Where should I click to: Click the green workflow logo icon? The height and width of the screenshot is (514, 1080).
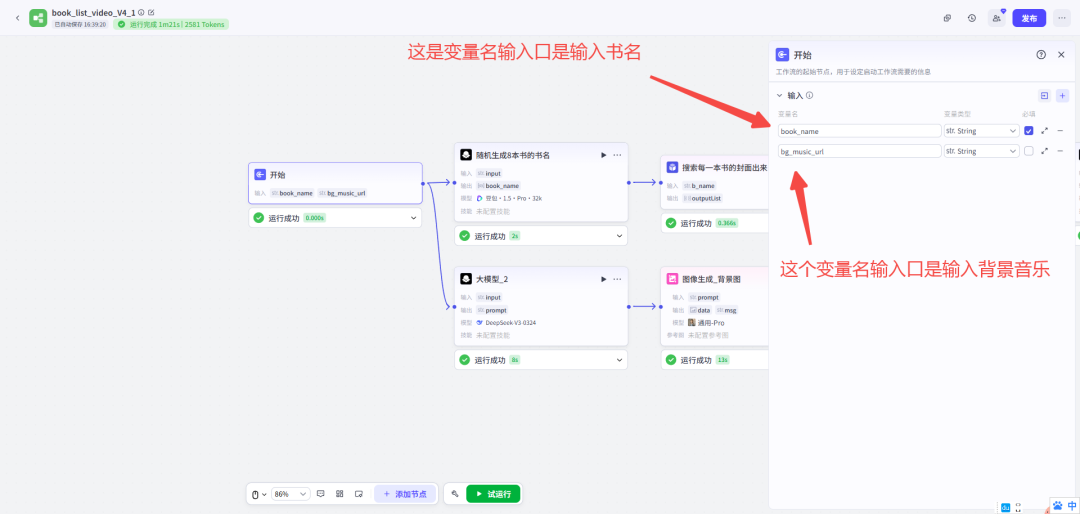(38, 18)
